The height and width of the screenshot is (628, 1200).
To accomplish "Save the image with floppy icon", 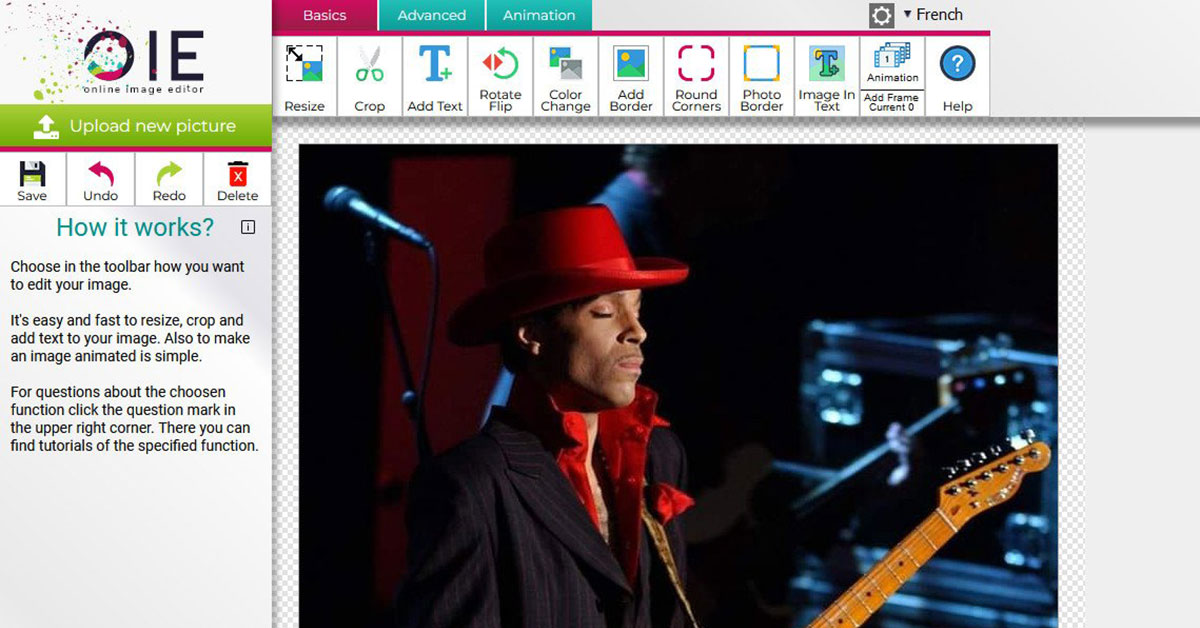I will tap(32, 179).
